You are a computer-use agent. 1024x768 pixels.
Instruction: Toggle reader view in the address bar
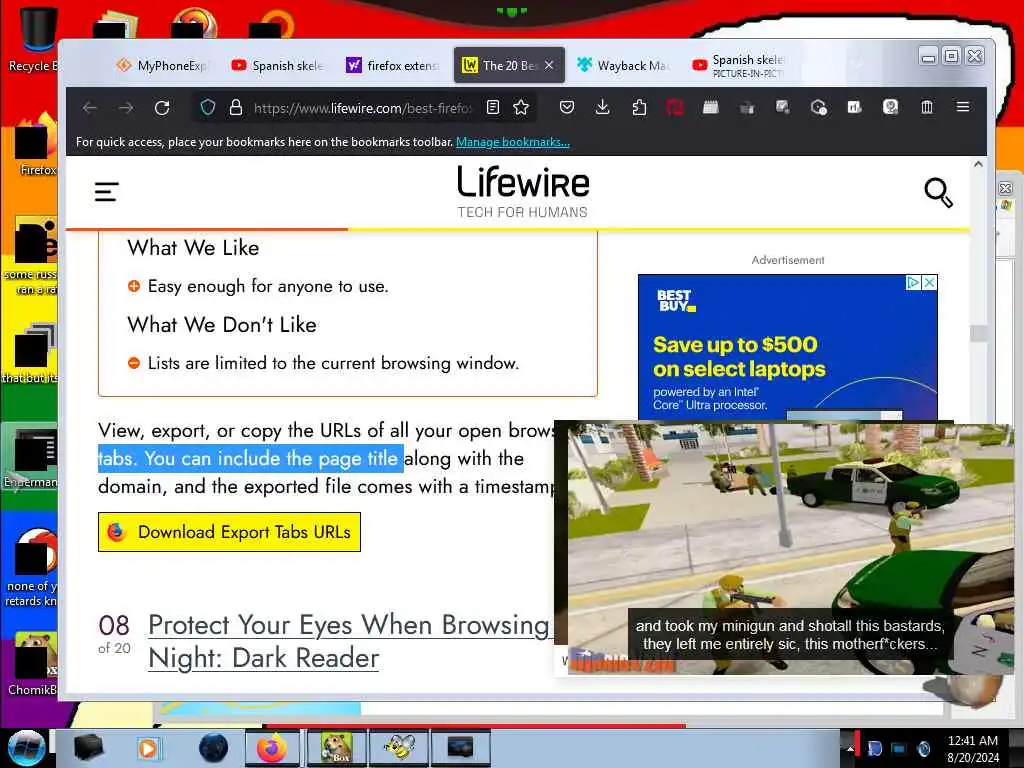click(x=493, y=107)
